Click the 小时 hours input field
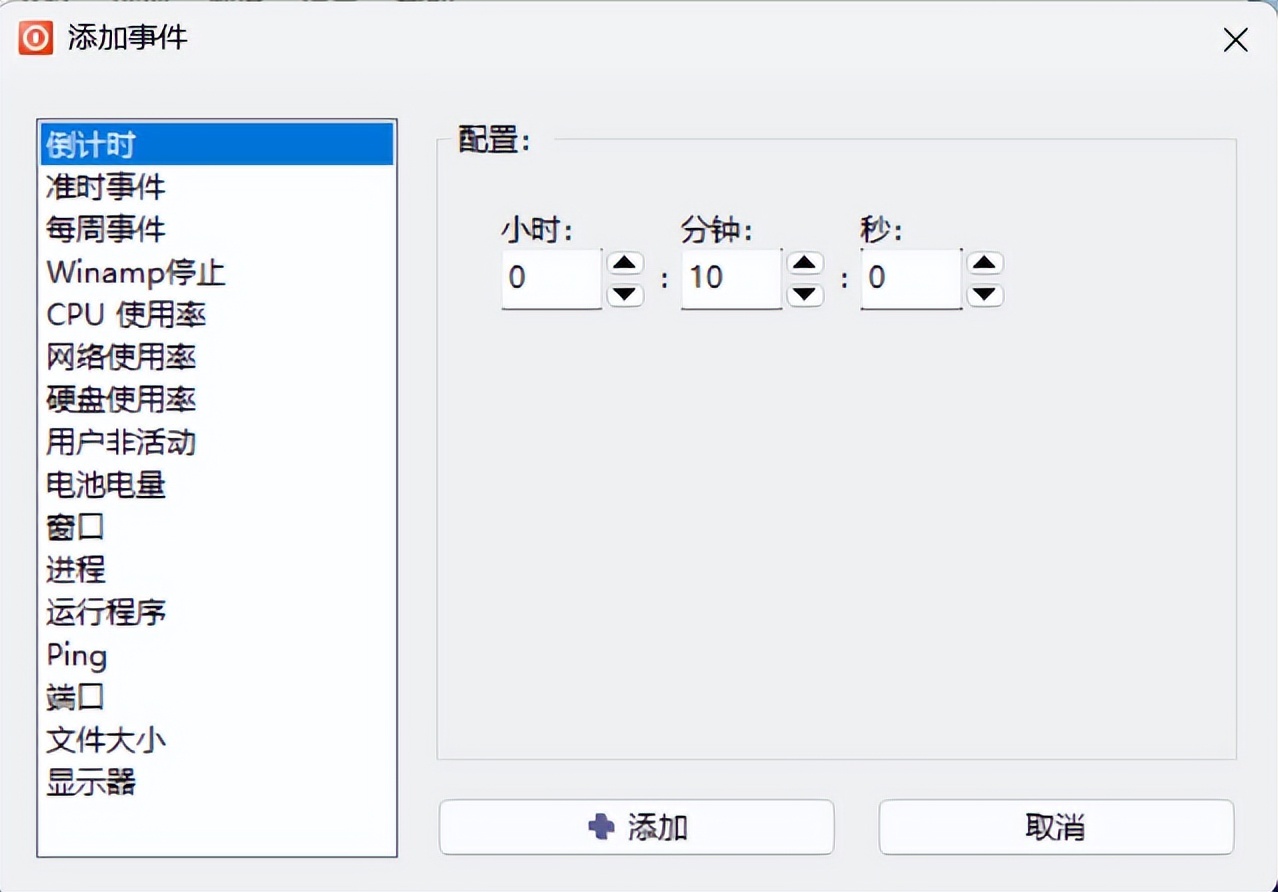Image resolution: width=1278 pixels, height=892 pixels. point(551,278)
